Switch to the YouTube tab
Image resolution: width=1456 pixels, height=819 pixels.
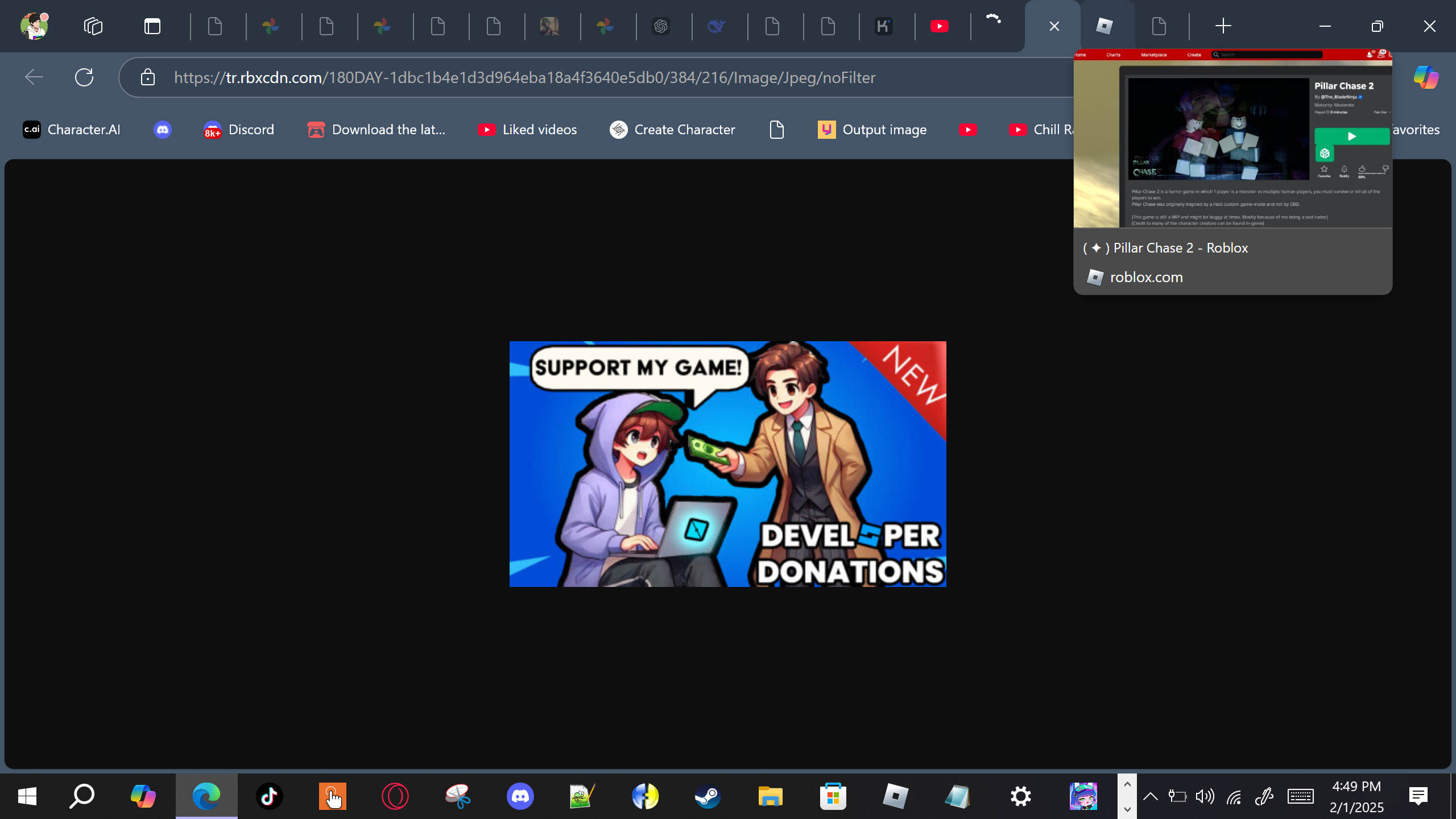click(x=939, y=26)
